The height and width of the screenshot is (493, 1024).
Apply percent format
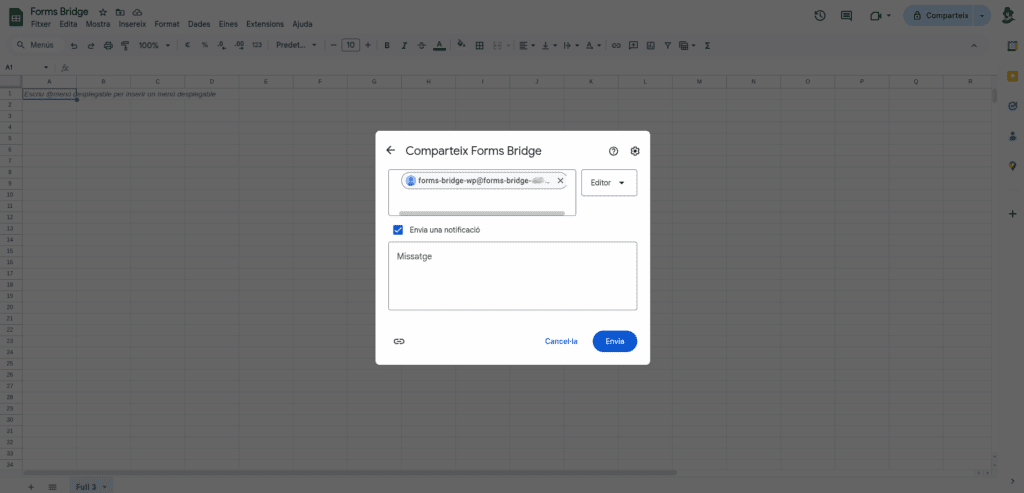204,46
